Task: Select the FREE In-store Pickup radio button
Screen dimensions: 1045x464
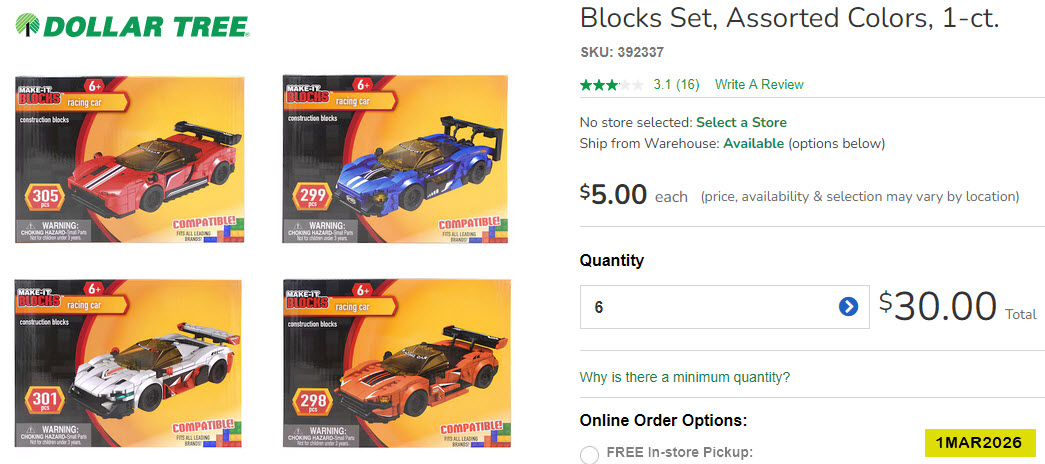Action: point(590,453)
